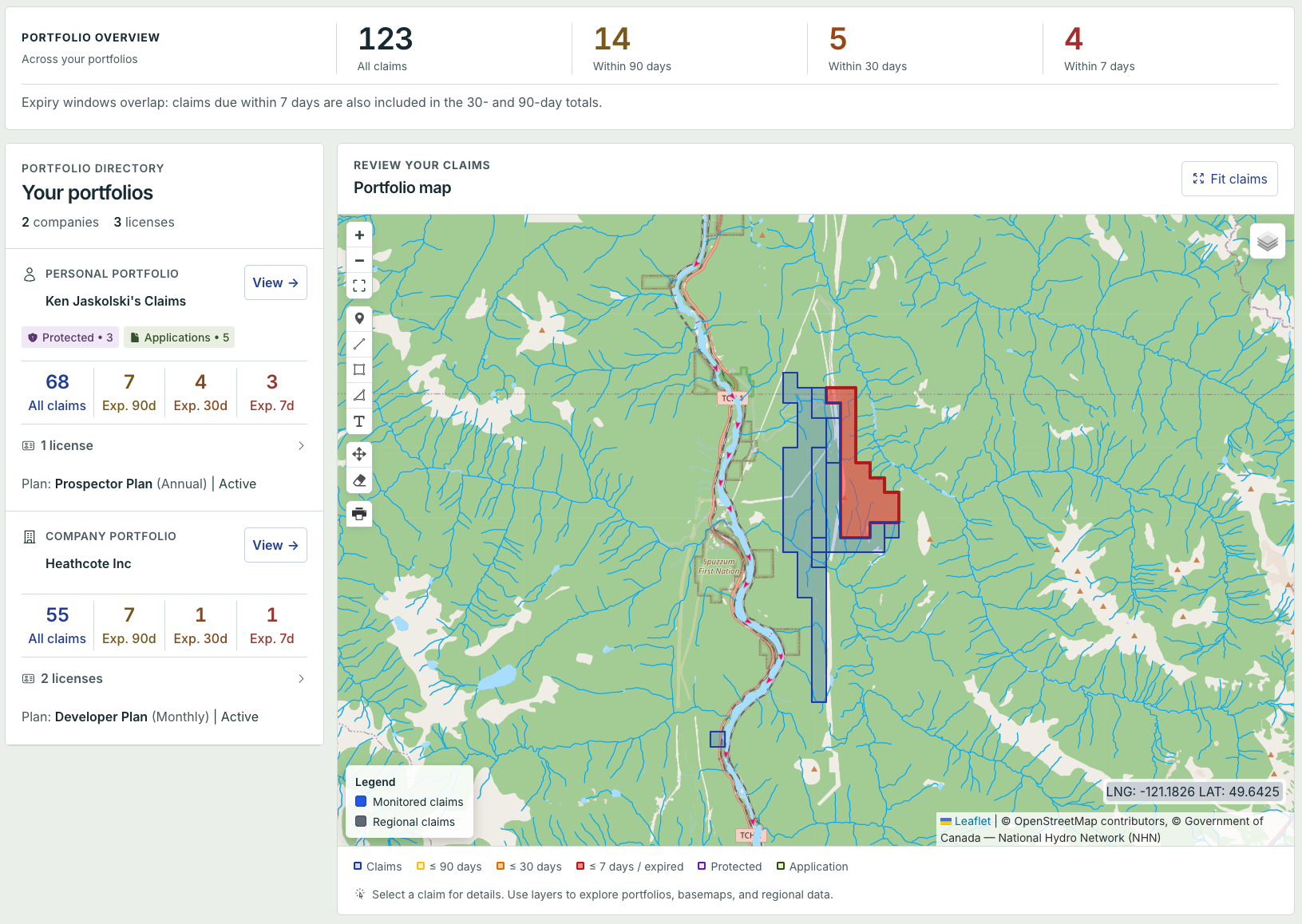Image resolution: width=1302 pixels, height=924 pixels.
Task: Click the Developer Plan text
Action: 101,717
